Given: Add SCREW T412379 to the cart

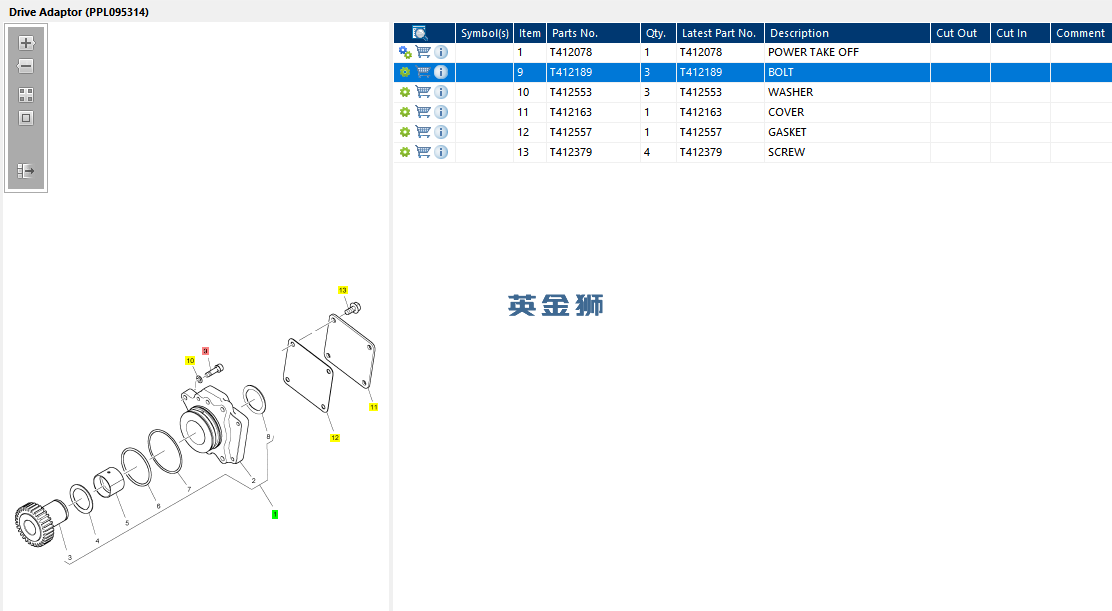Looking at the screenshot, I should [x=423, y=152].
